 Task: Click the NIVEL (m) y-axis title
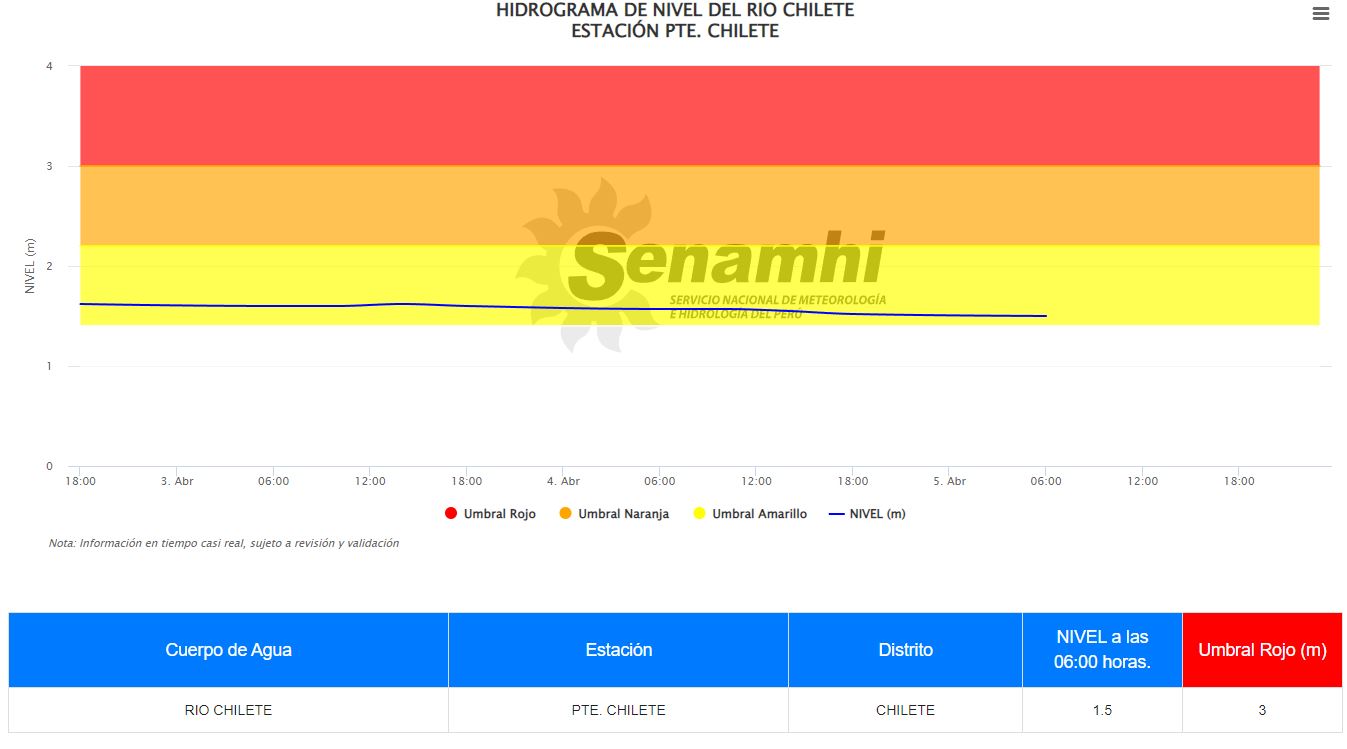30,266
